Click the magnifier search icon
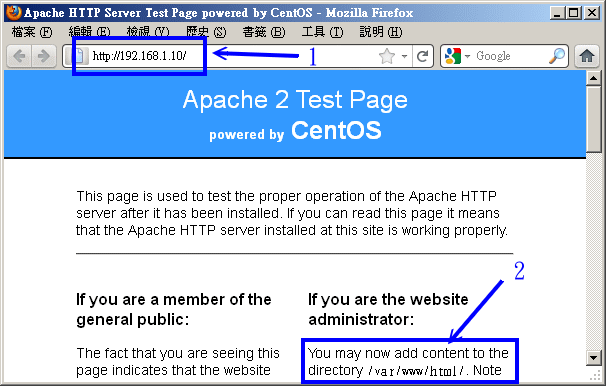This screenshot has height=386, width=606. [557, 56]
